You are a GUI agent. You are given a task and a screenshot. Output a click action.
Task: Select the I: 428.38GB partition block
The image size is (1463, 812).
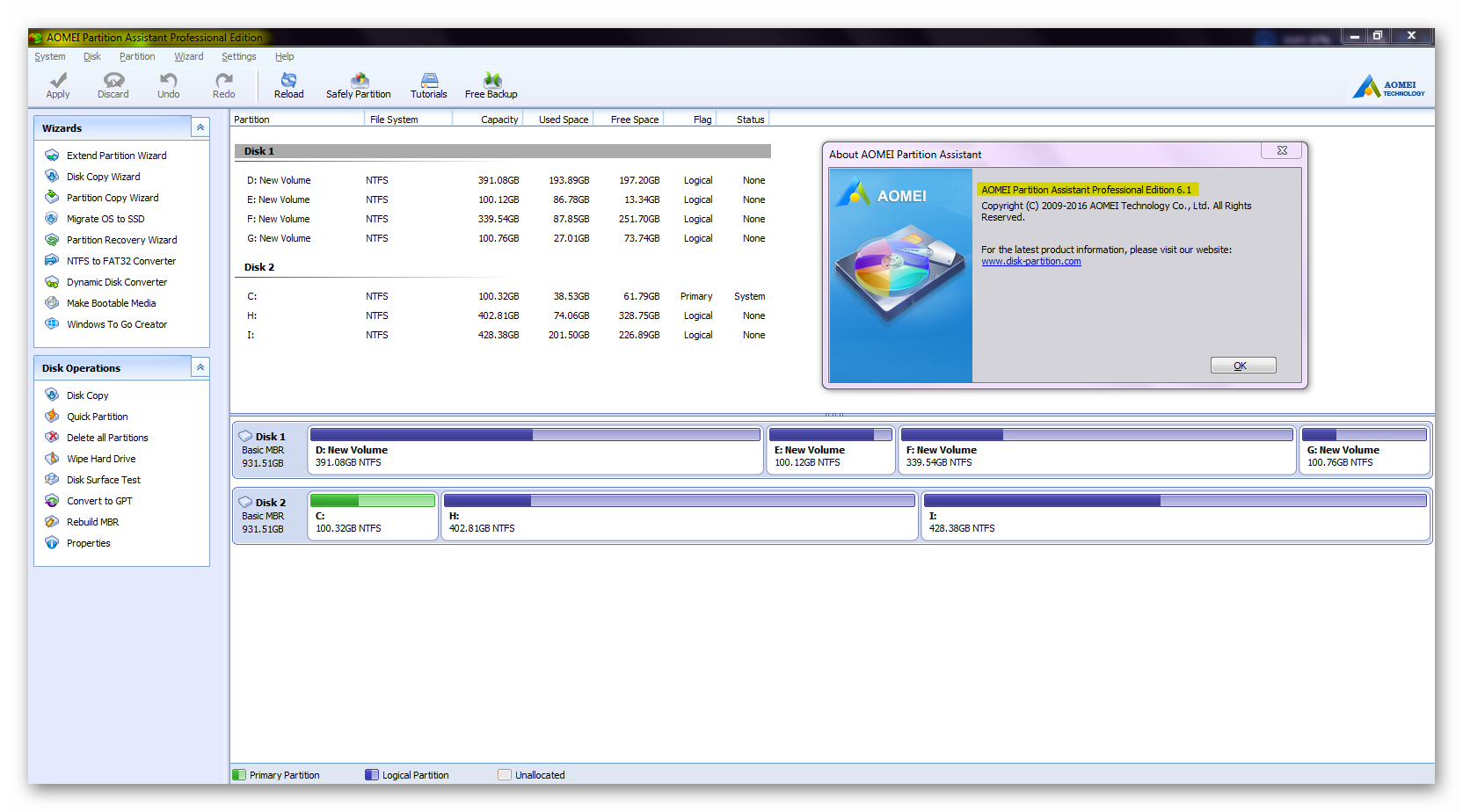[1175, 516]
